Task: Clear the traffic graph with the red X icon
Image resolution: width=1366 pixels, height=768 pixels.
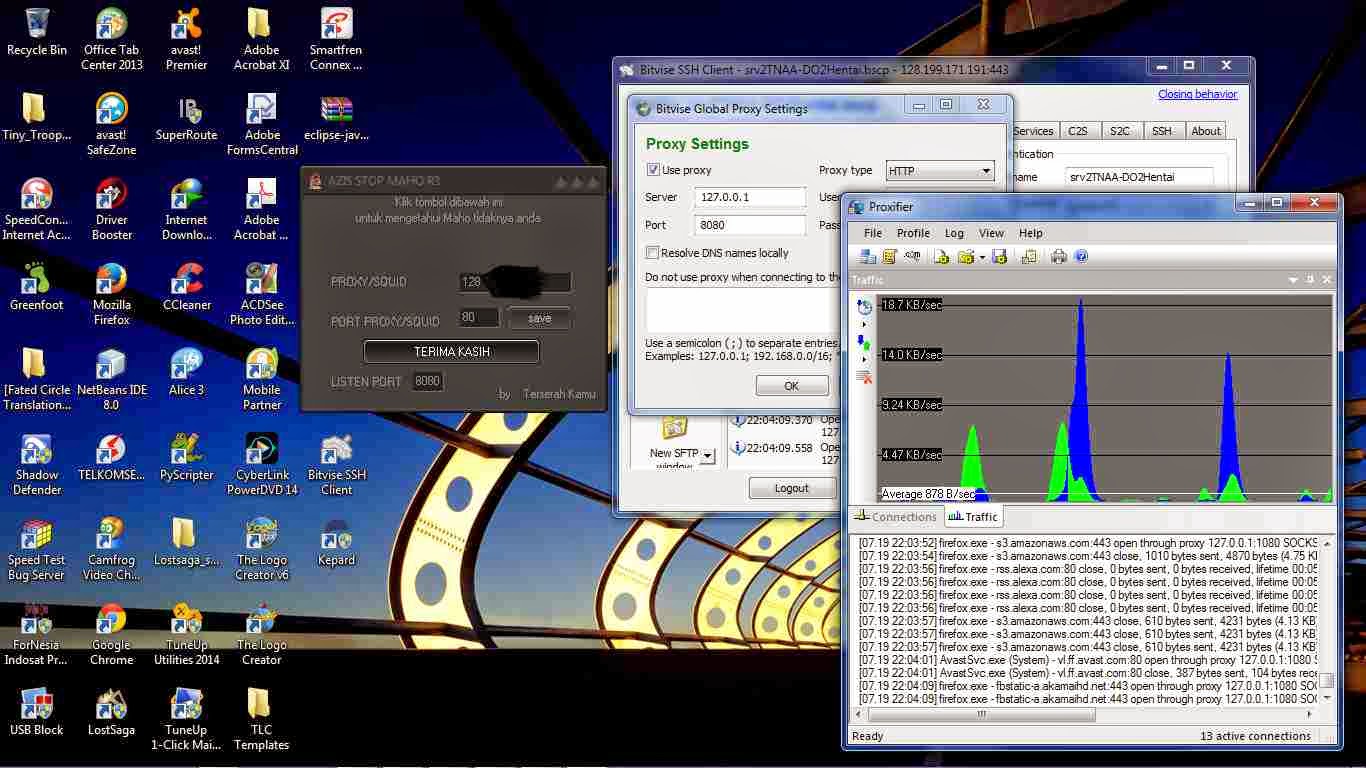Action: coord(864,377)
